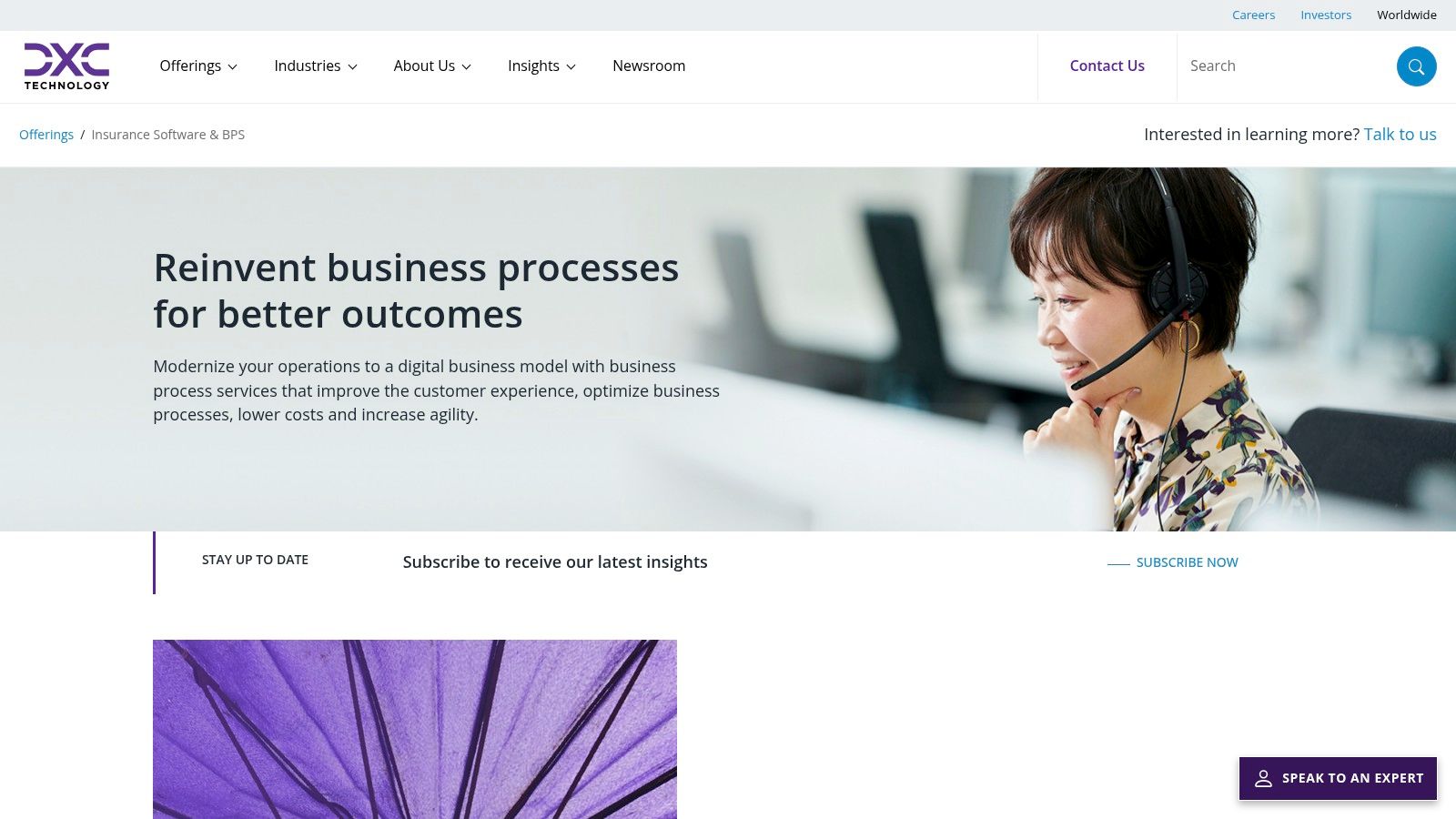Expand the Offerings chevron arrow
Image resolution: width=1456 pixels, height=819 pixels.
233,67
